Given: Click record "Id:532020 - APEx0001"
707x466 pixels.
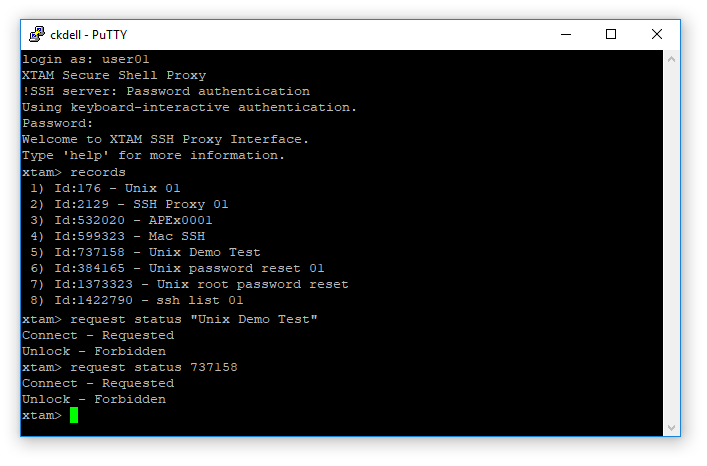Looking at the screenshot, I should click(134, 220).
